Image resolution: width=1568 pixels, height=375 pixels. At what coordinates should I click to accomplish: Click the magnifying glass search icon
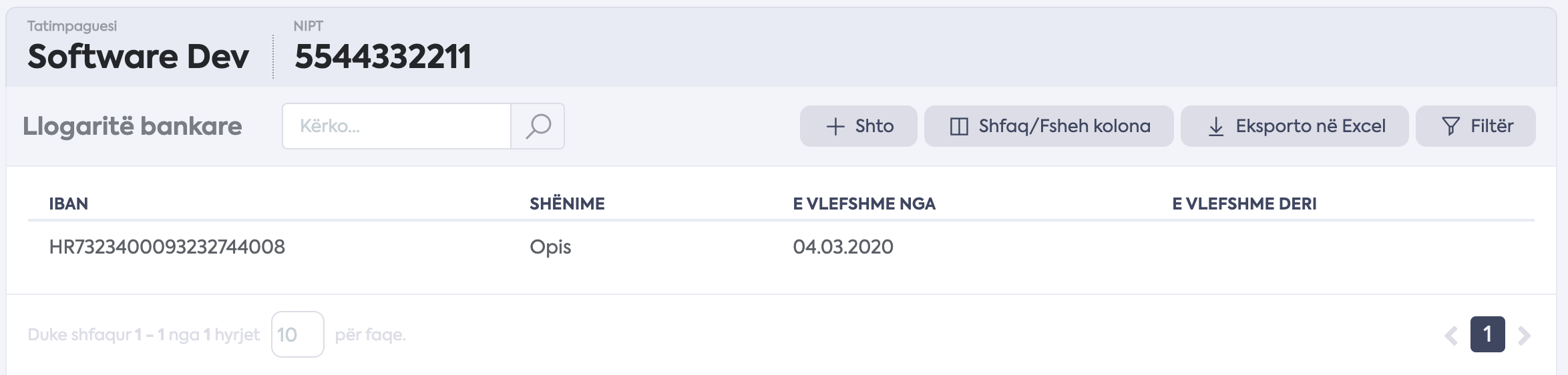pyautogui.click(x=538, y=126)
